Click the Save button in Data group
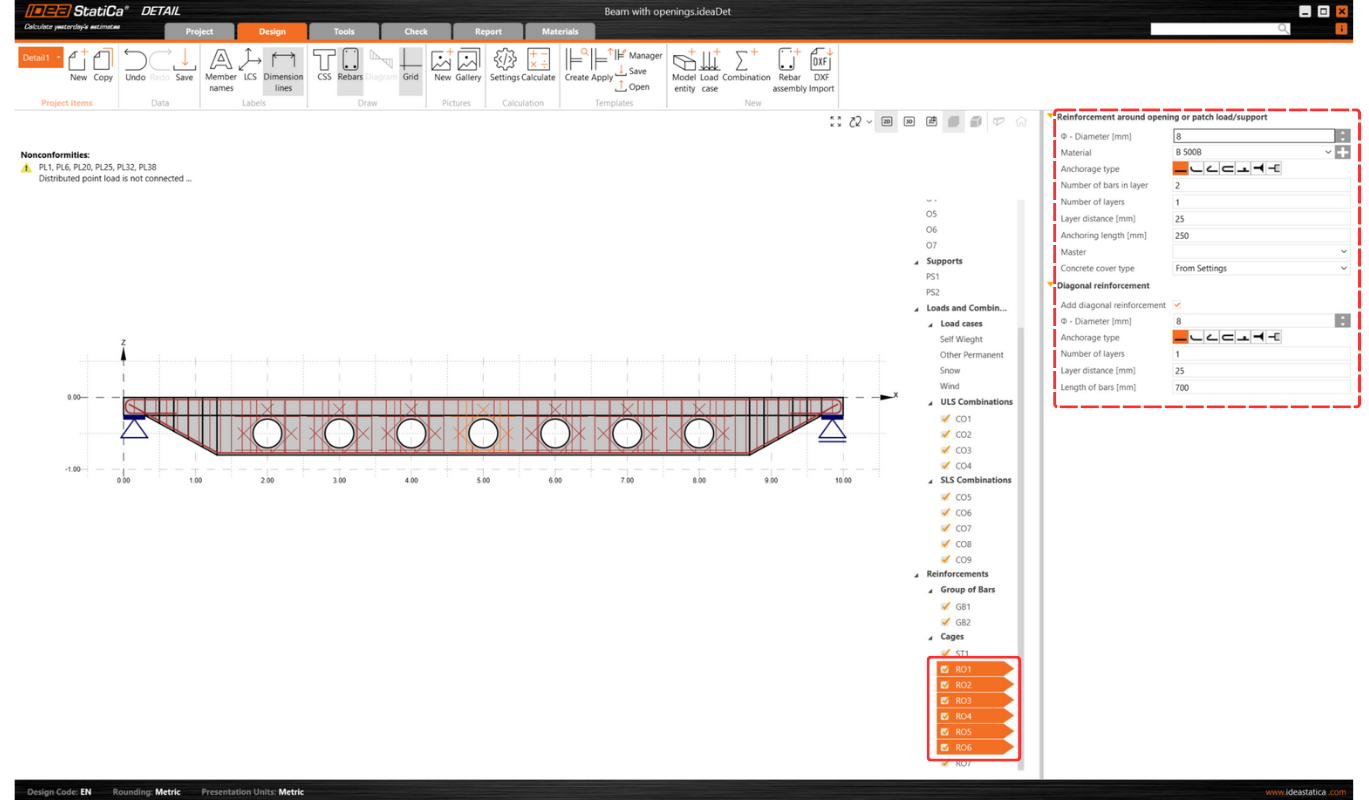1369x800 pixels. 184,69
